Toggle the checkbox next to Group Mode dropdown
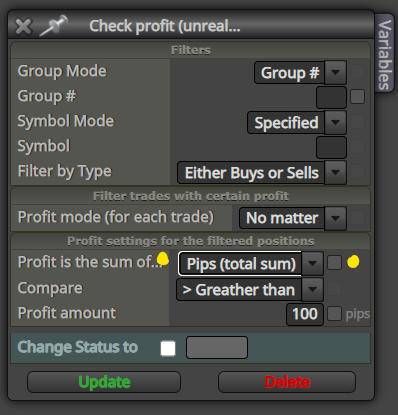The height and width of the screenshot is (415, 398). 357,72
